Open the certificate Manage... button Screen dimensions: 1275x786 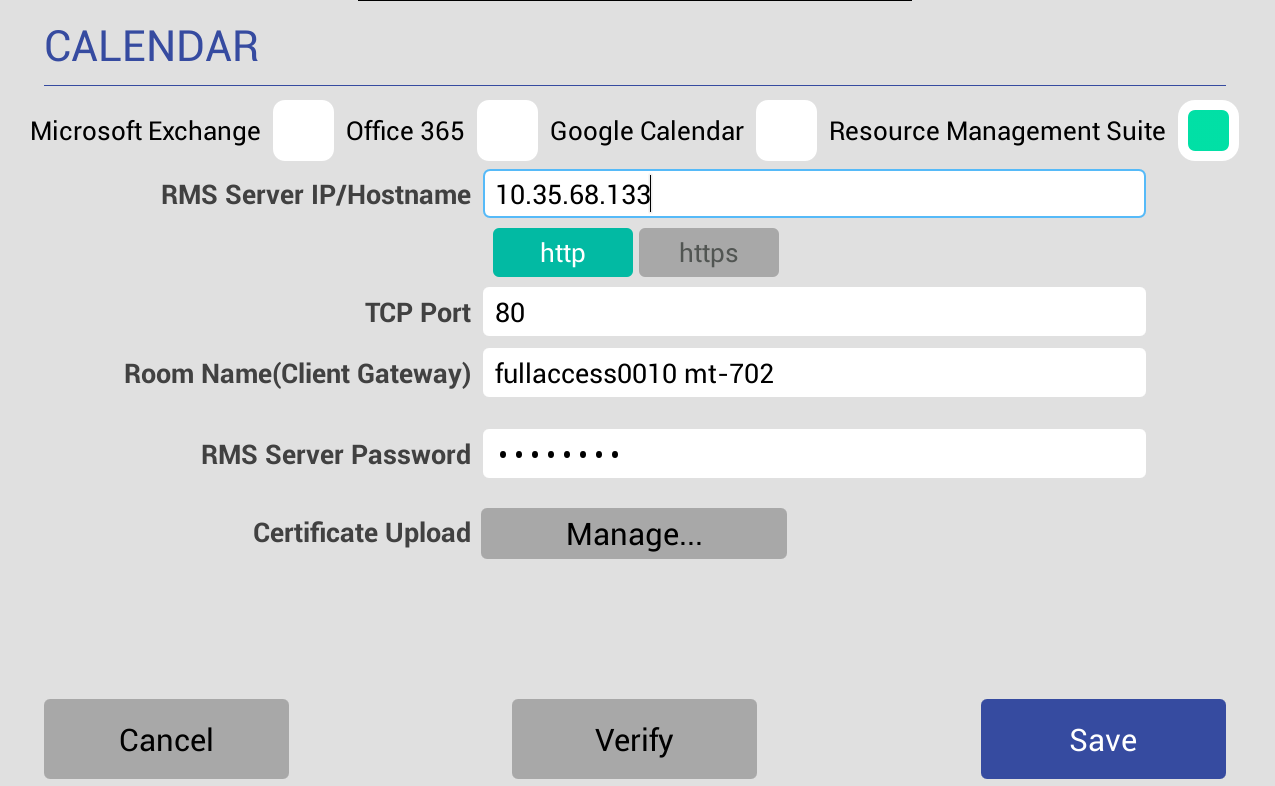[x=634, y=534]
